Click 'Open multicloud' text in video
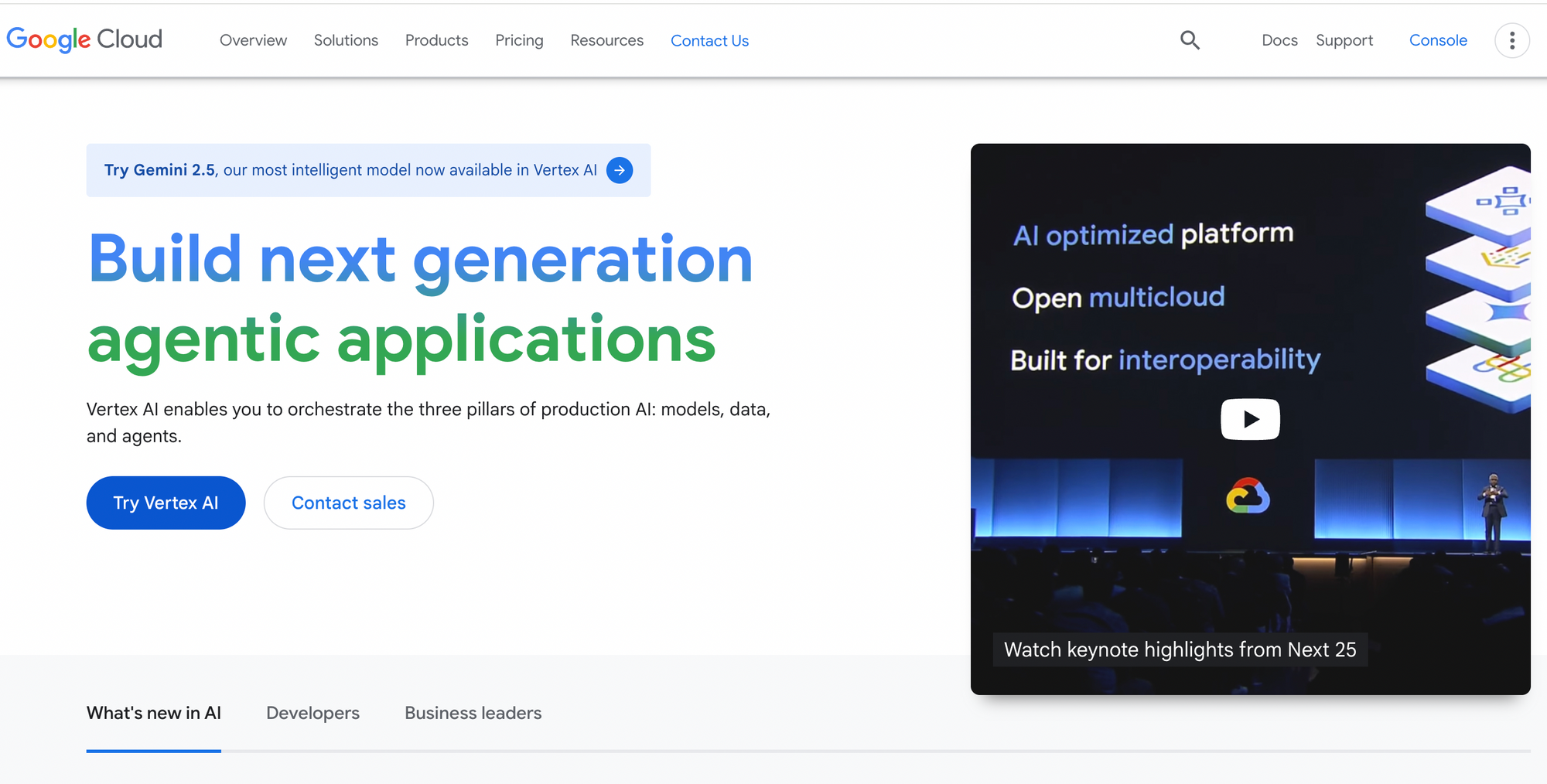Image resolution: width=1547 pixels, height=784 pixels. click(1118, 297)
